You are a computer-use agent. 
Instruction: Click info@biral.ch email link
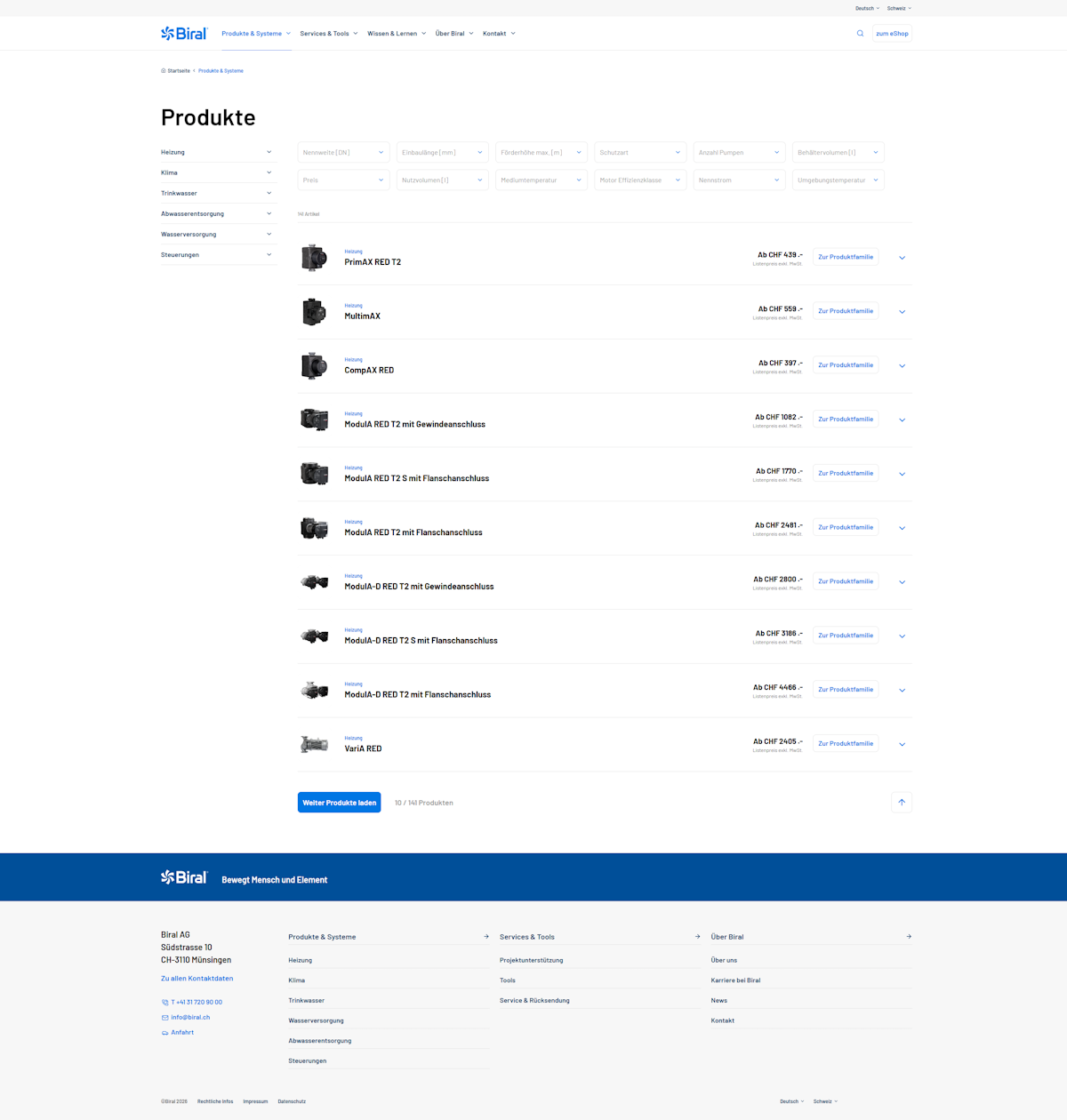coord(190,1018)
